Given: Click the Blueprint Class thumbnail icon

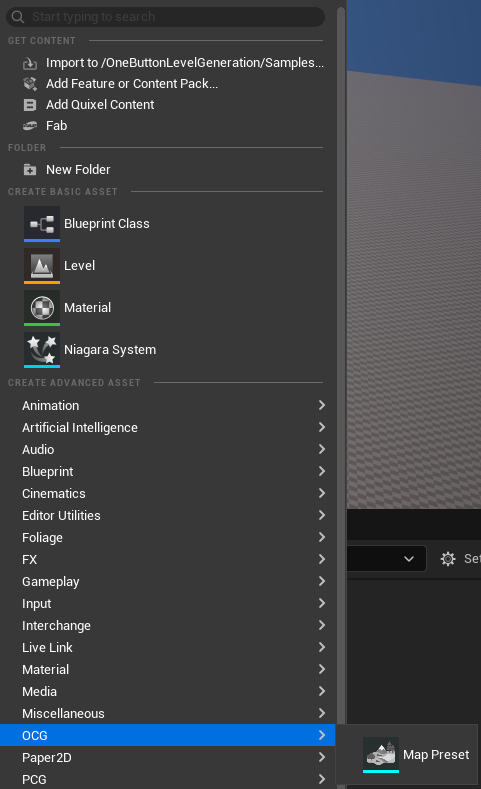Looking at the screenshot, I should tap(42, 224).
